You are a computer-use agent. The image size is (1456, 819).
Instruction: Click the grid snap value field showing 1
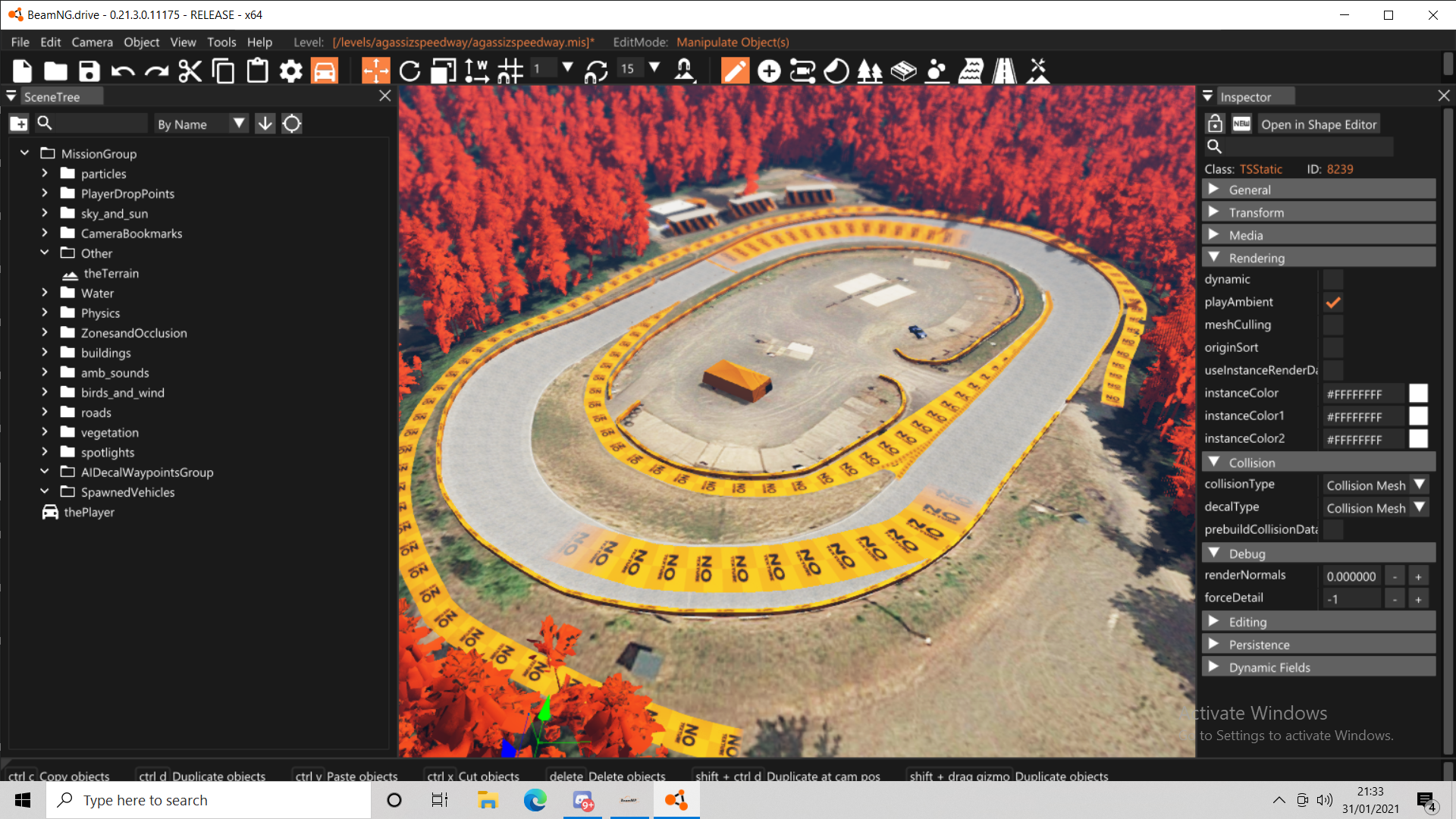543,68
